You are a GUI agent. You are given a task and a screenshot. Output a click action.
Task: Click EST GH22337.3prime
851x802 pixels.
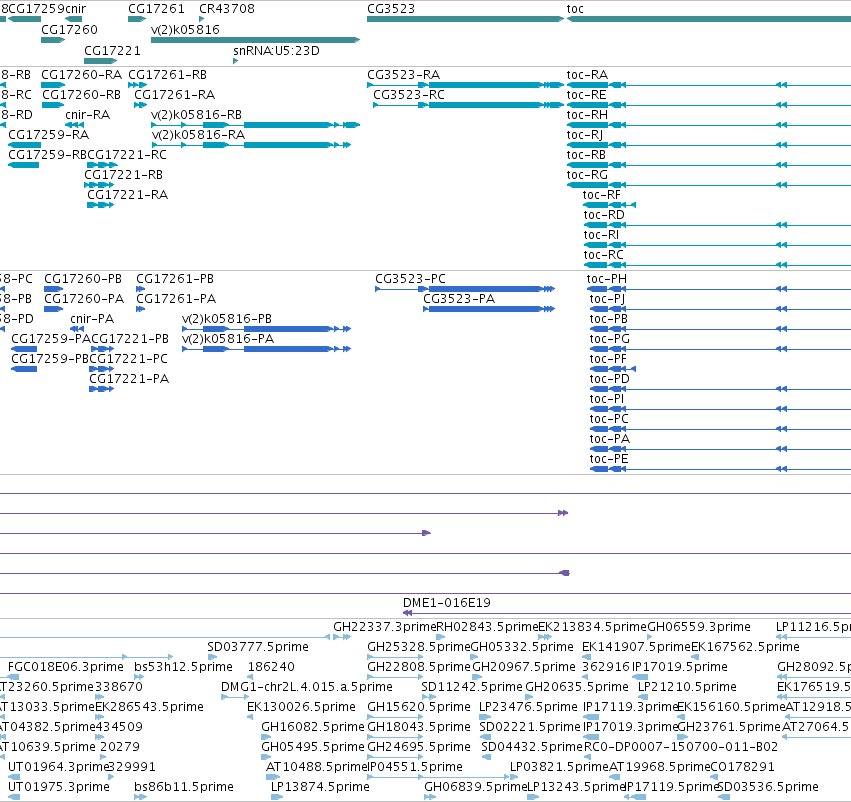pos(342,637)
